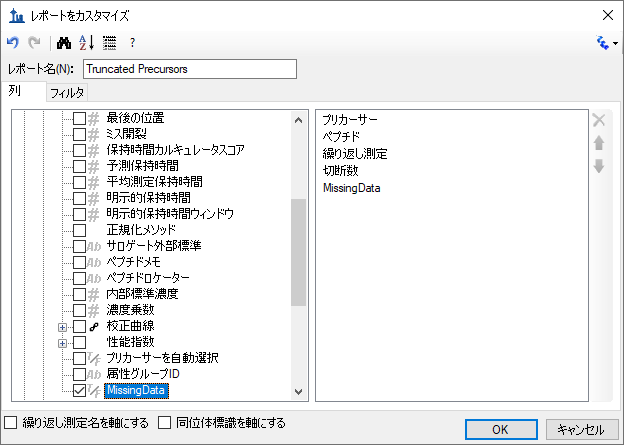The height and width of the screenshot is (445, 624).
Task: Click the number icon beside 予測保持時間
Action: click(x=94, y=166)
